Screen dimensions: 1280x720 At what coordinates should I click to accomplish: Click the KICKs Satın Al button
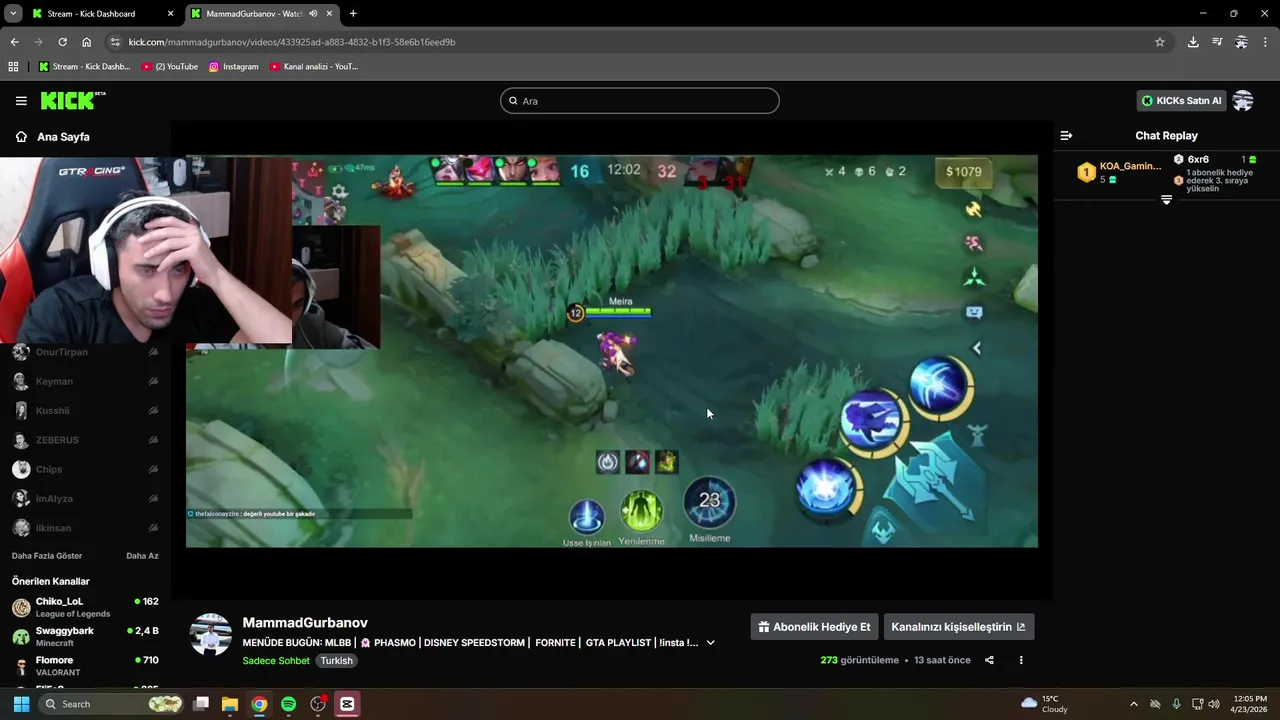pos(1181,101)
